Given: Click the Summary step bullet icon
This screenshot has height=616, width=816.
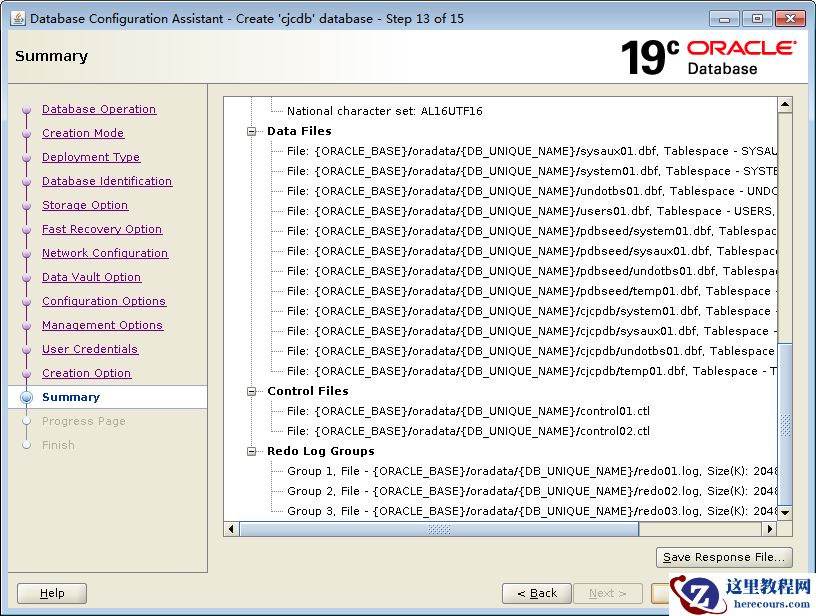Looking at the screenshot, I should pos(27,397).
